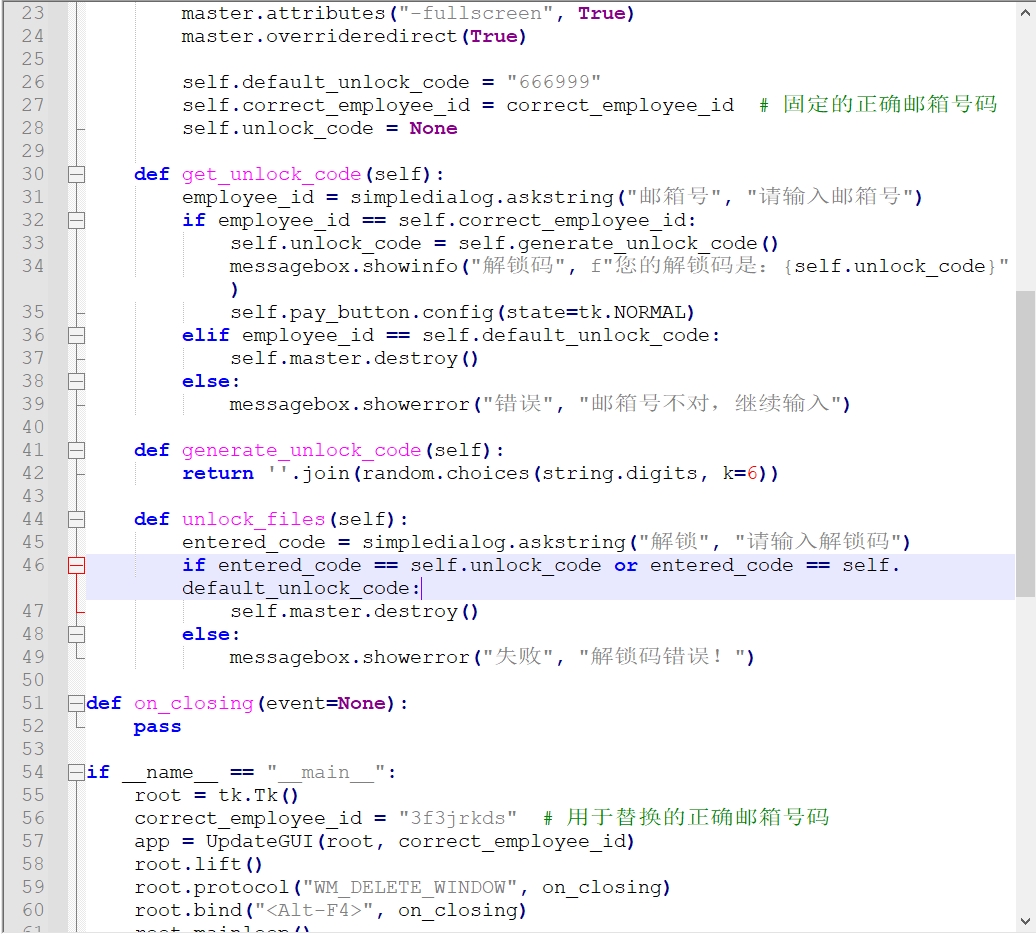Click the on_closing function name on line 51
1036x934 pixels.
(x=194, y=703)
